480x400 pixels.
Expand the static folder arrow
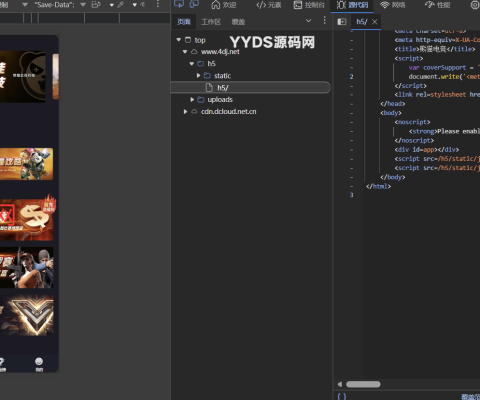click(x=198, y=76)
